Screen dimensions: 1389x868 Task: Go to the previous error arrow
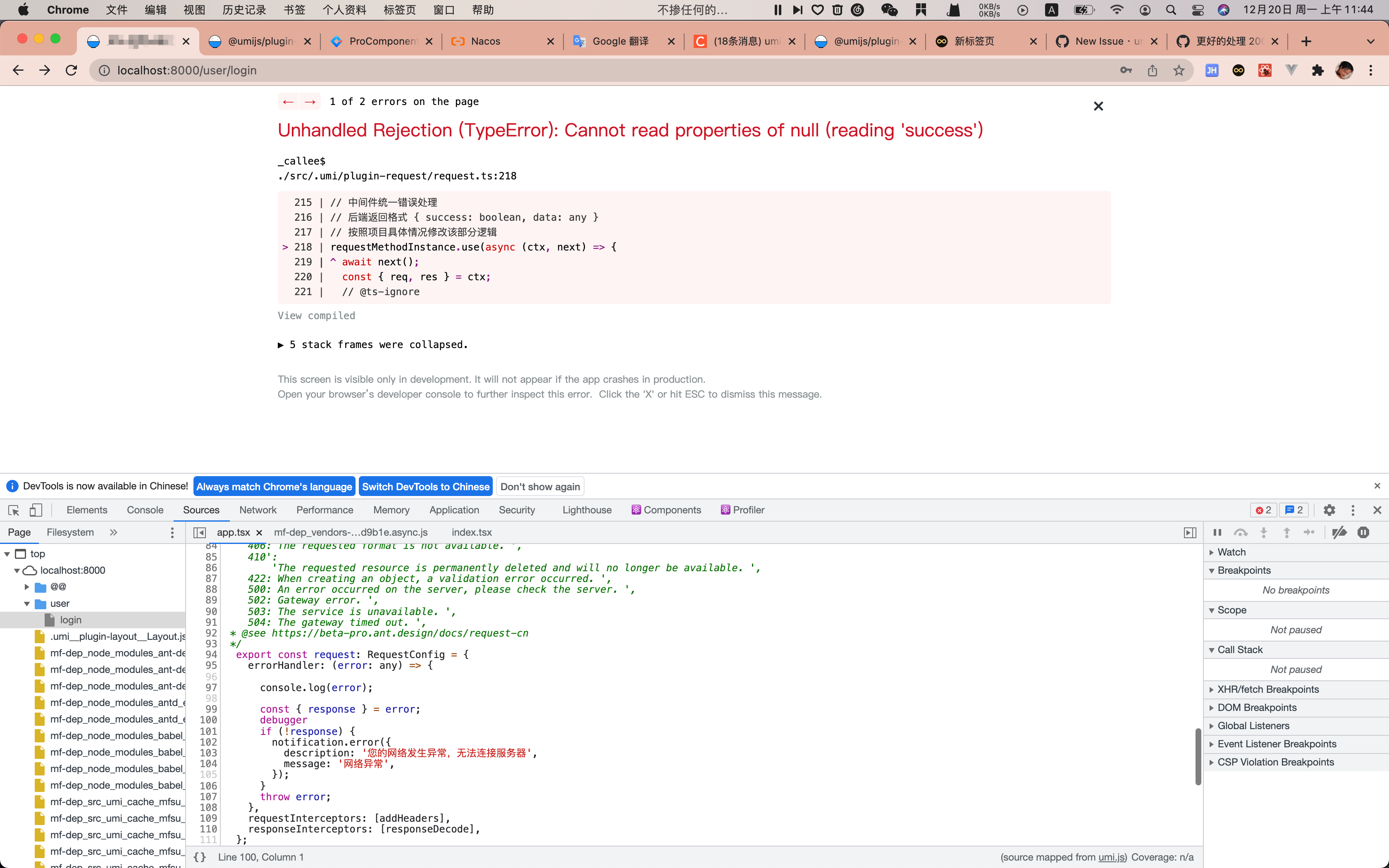[x=288, y=102]
